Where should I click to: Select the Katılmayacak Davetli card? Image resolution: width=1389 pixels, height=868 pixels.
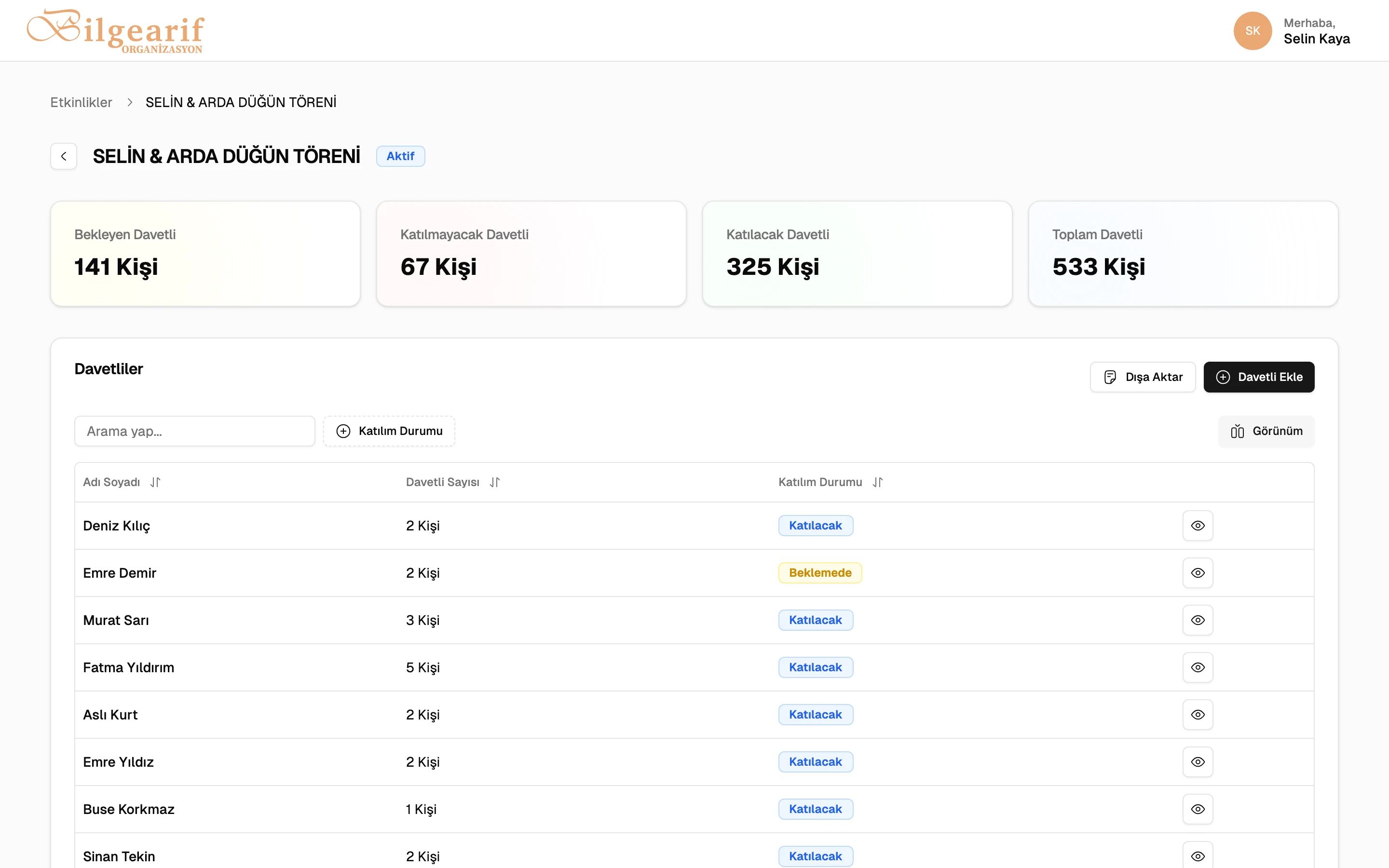[x=531, y=254]
